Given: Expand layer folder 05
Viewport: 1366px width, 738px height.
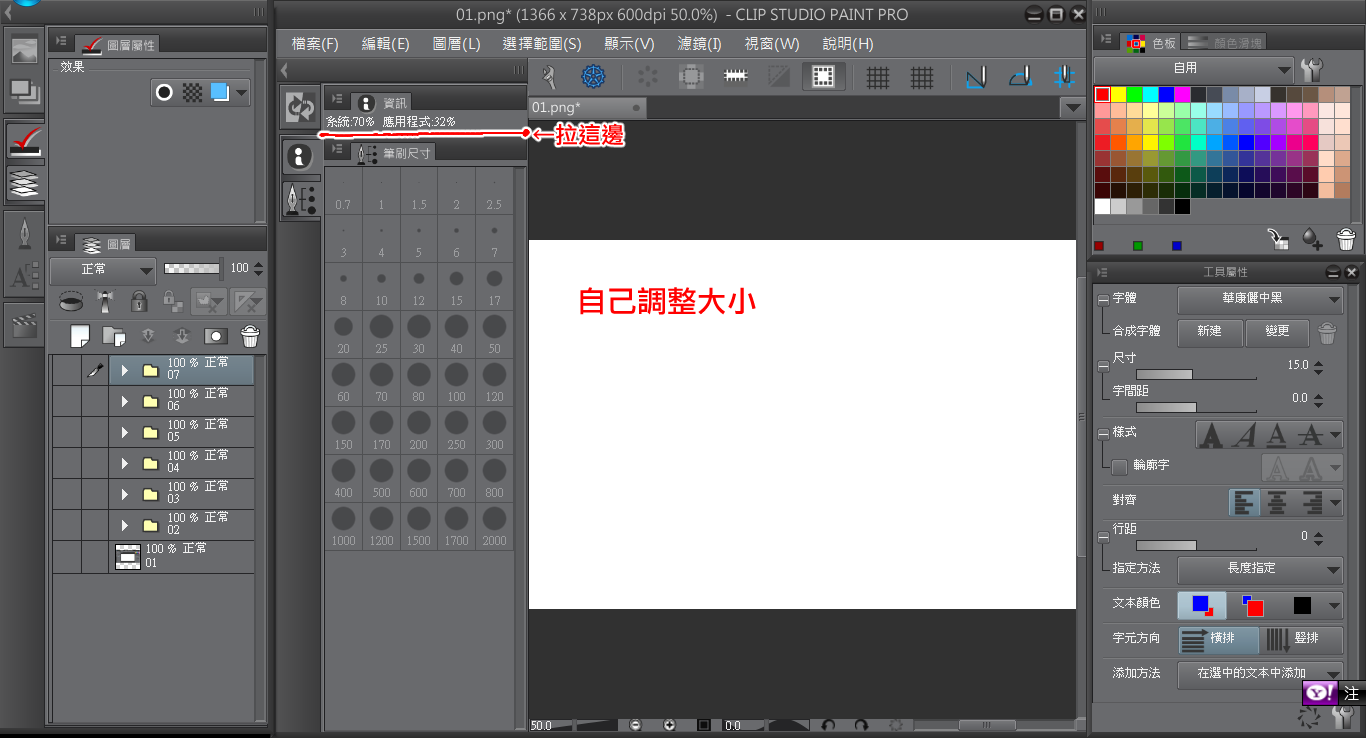Looking at the screenshot, I should (x=125, y=432).
